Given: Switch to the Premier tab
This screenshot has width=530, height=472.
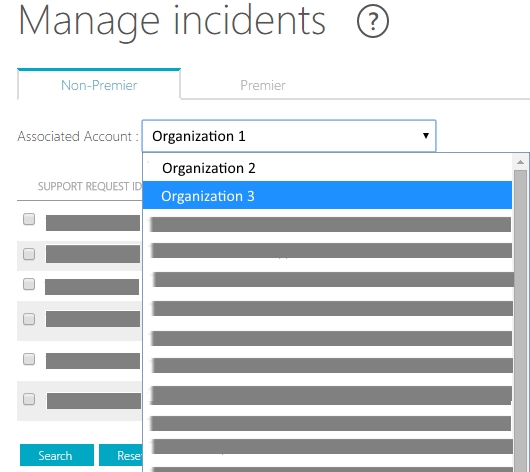Looking at the screenshot, I should tap(263, 85).
